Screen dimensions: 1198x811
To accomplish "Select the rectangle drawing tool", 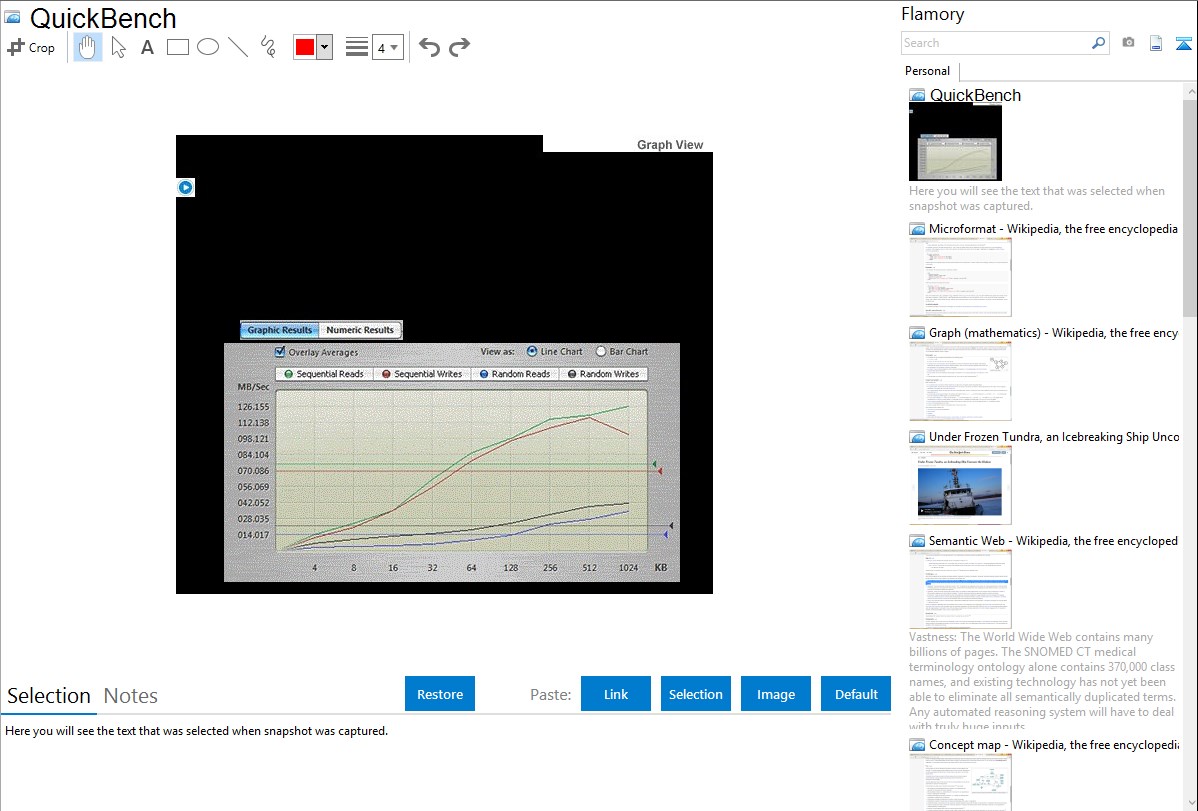I will [178, 47].
